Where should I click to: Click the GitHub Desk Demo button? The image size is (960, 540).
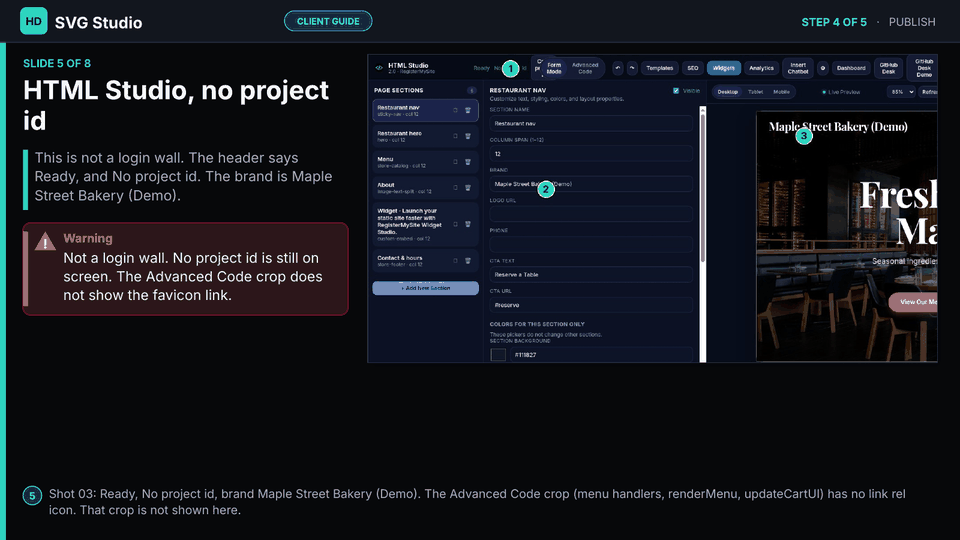(x=923, y=68)
